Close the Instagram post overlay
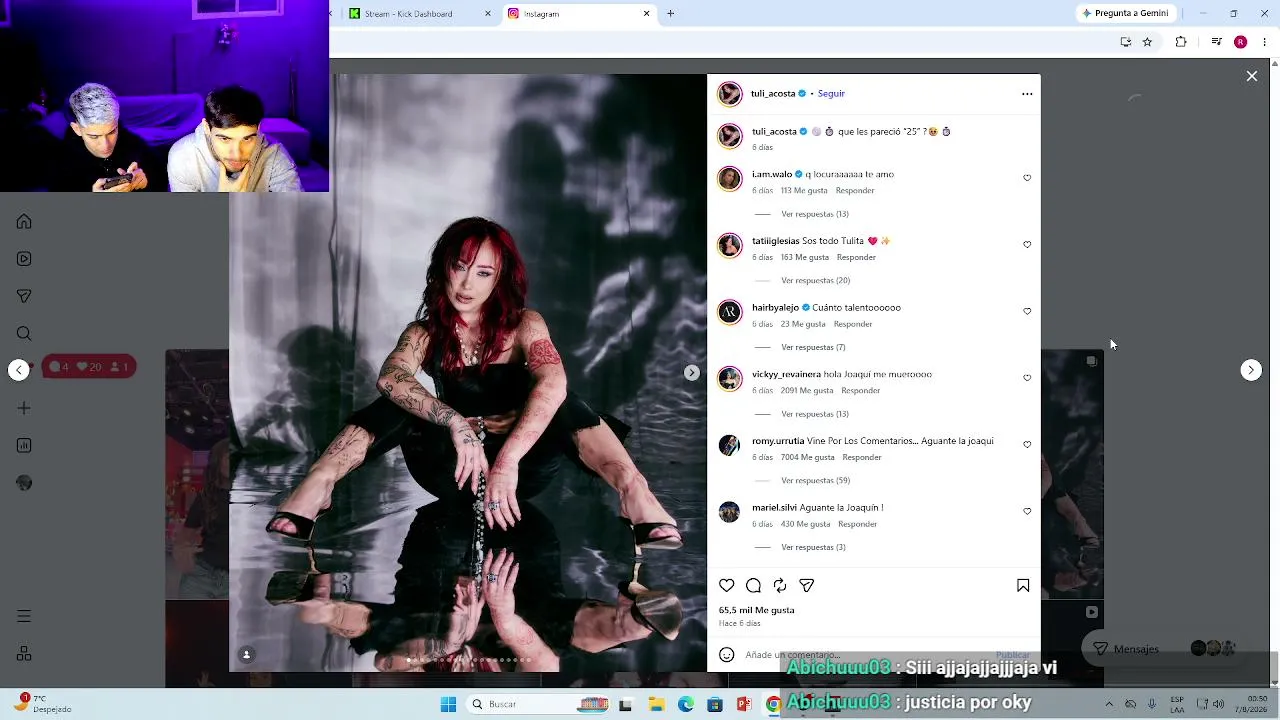Viewport: 1280px width, 720px height. pos(1251,76)
